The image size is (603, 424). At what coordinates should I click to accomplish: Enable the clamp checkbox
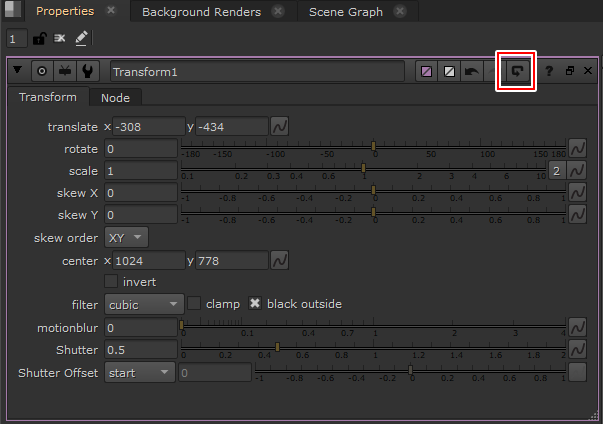195,304
